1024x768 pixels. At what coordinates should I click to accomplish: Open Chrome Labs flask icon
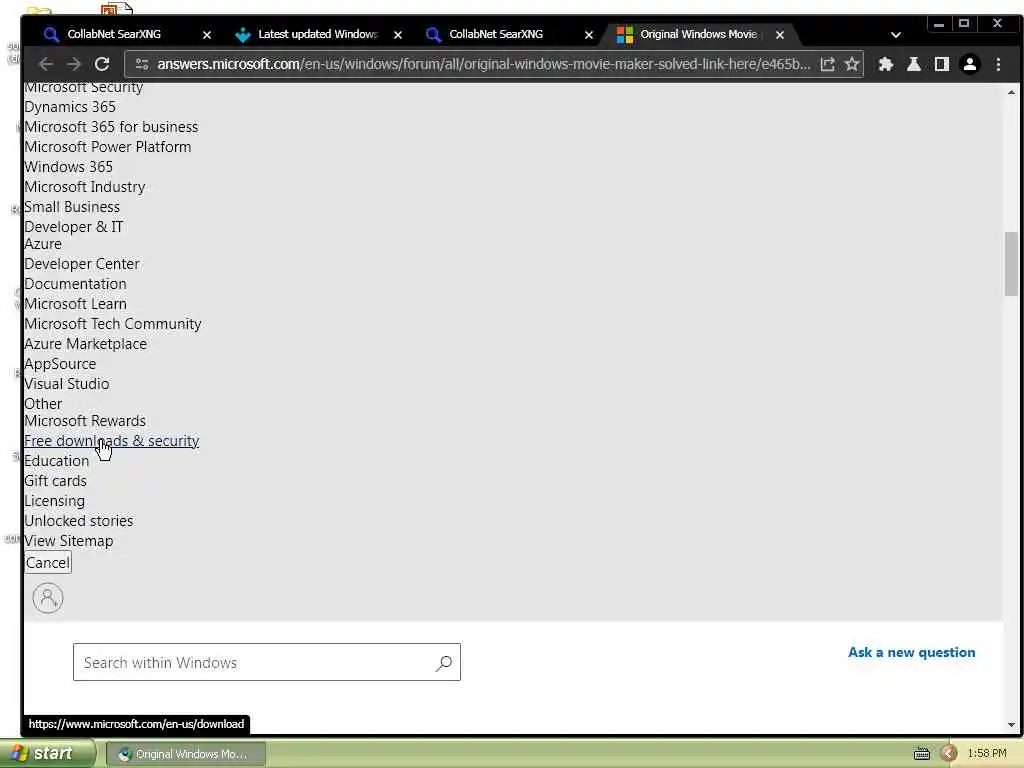pyautogui.click(x=914, y=64)
